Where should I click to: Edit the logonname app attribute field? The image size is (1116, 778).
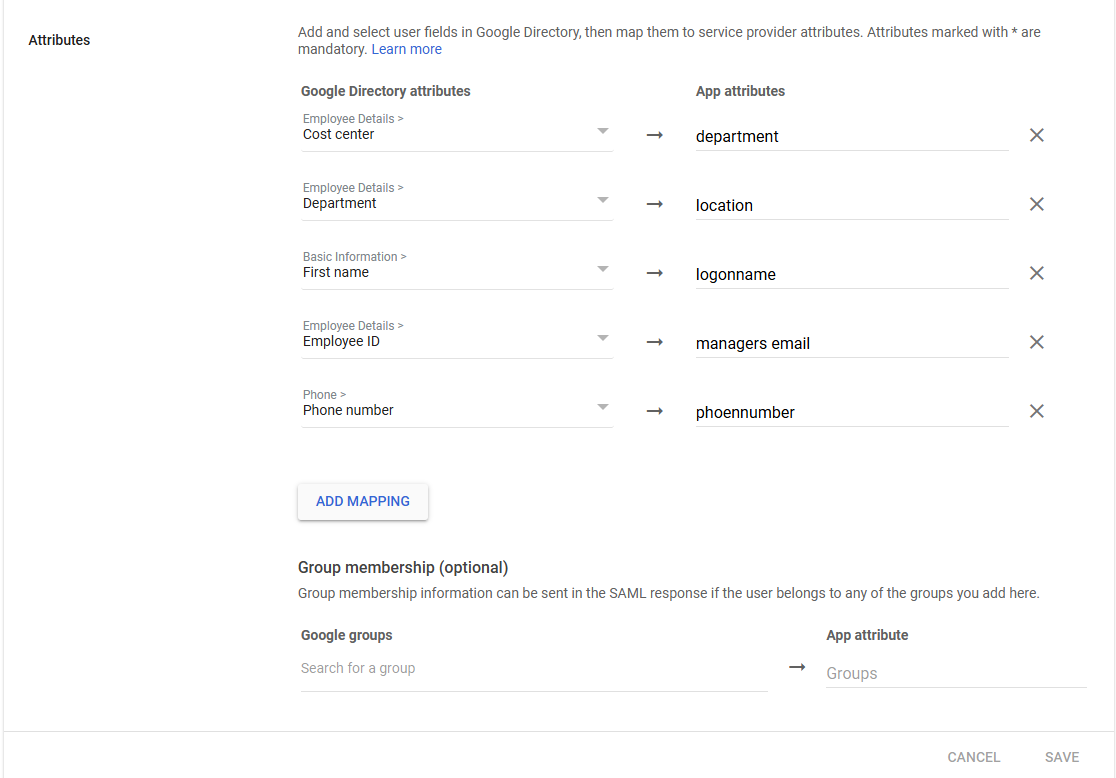click(851, 275)
